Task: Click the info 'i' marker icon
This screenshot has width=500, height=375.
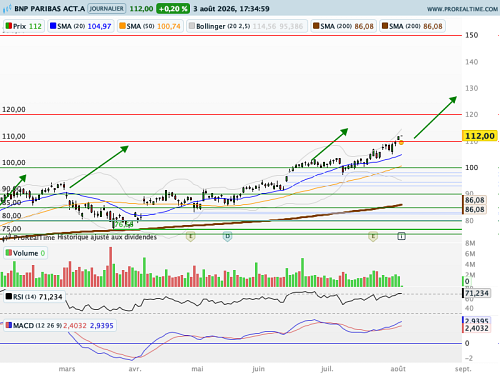Action: (401, 236)
